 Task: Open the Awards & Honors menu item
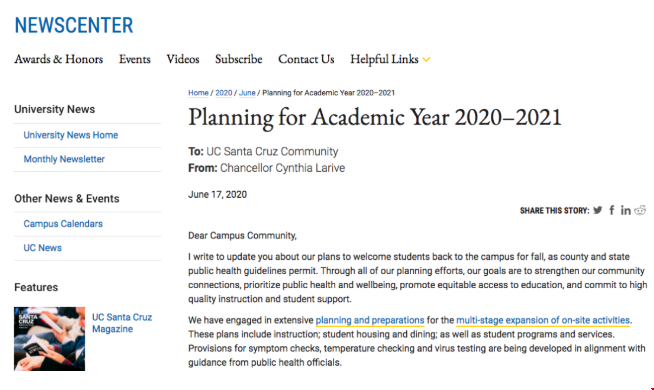tap(58, 59)
